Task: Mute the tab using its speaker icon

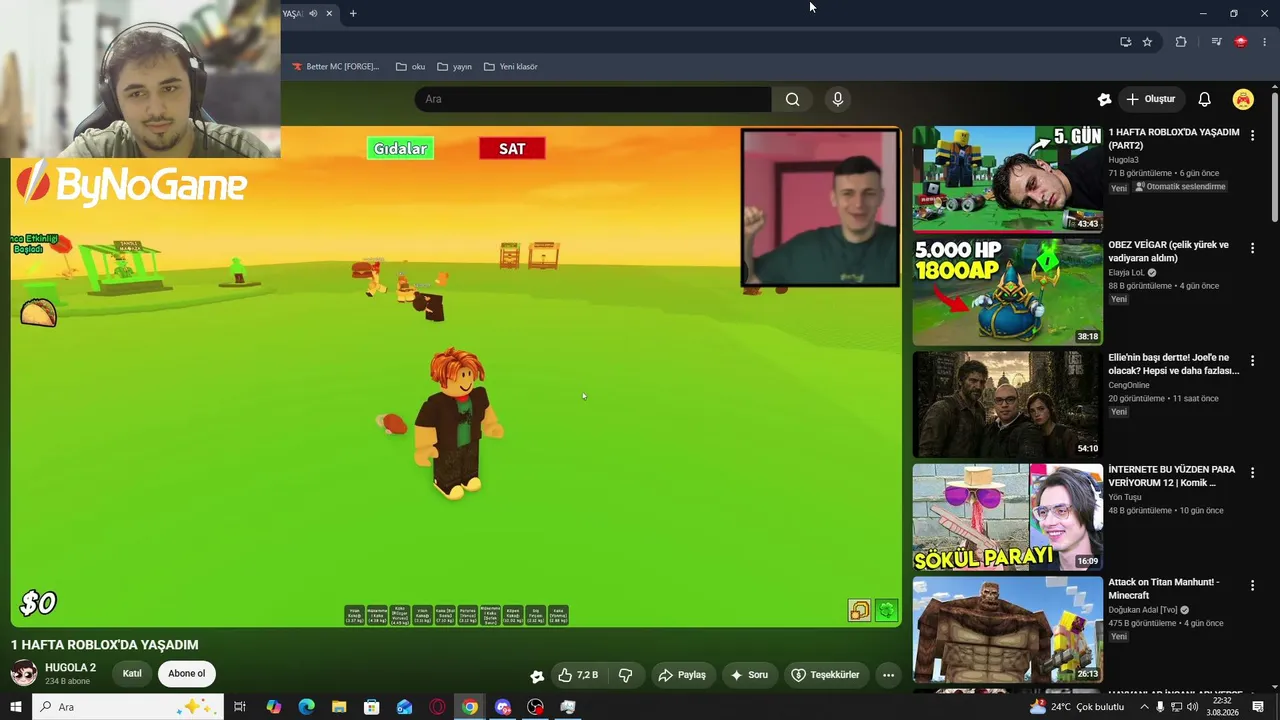Action: point(313,13)
